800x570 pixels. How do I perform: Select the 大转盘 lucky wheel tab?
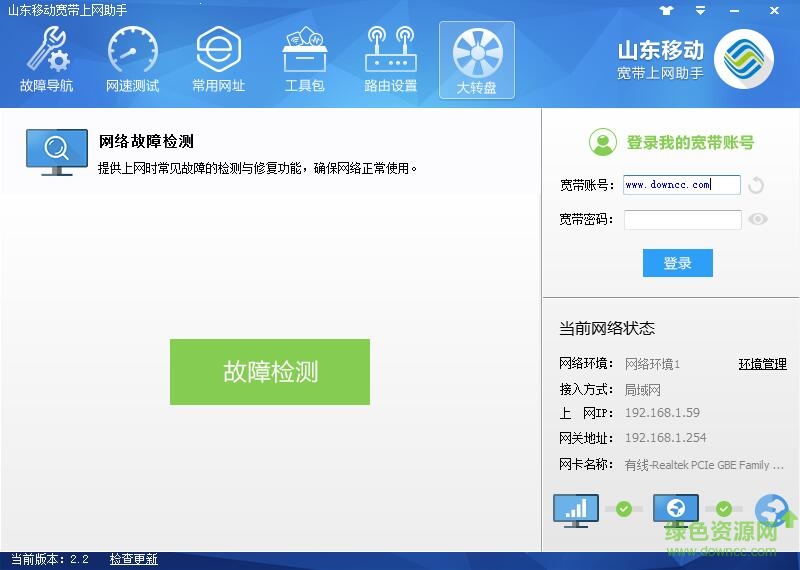coord(477,60)
